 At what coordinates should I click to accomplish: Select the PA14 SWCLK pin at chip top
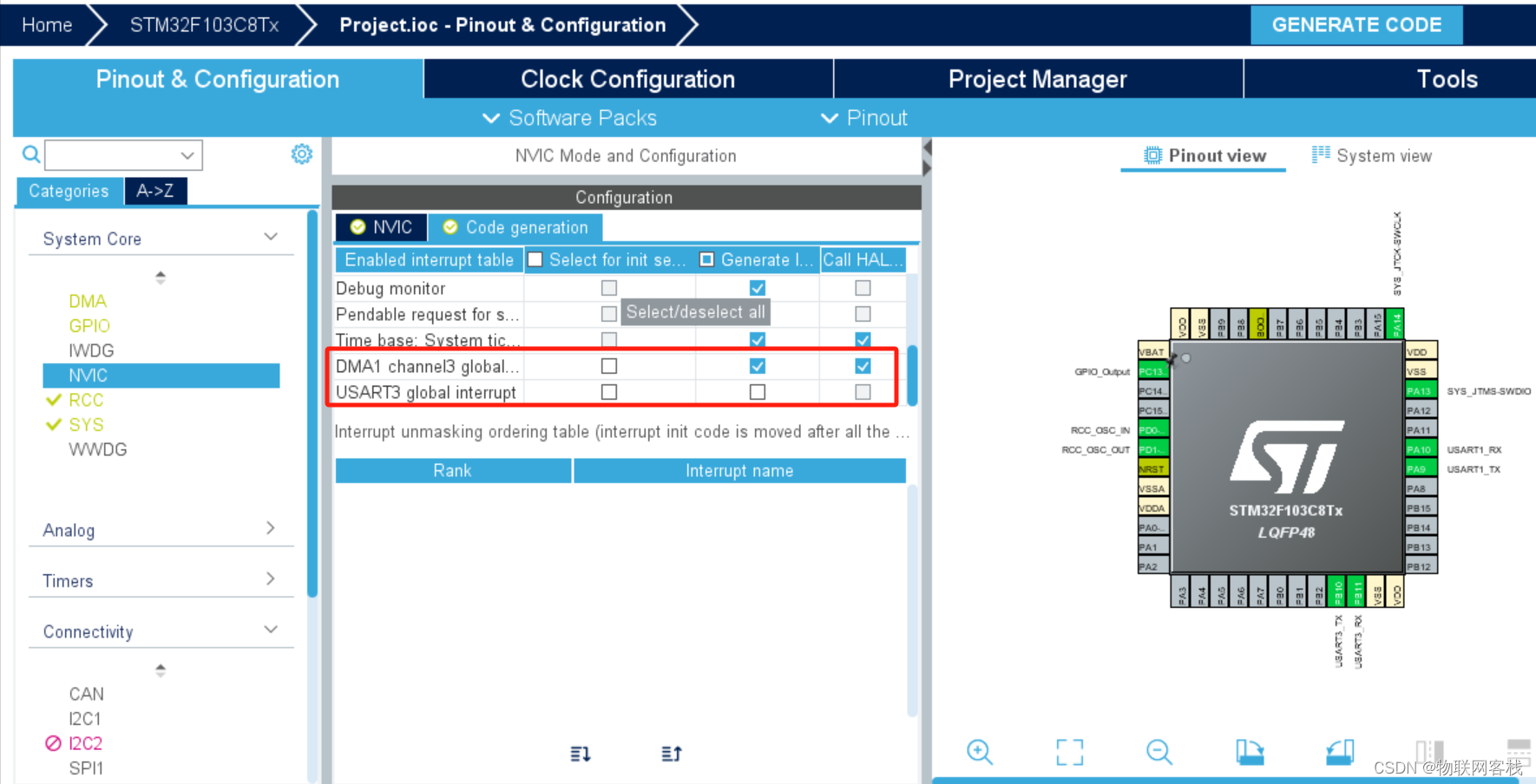(1396, 324)
